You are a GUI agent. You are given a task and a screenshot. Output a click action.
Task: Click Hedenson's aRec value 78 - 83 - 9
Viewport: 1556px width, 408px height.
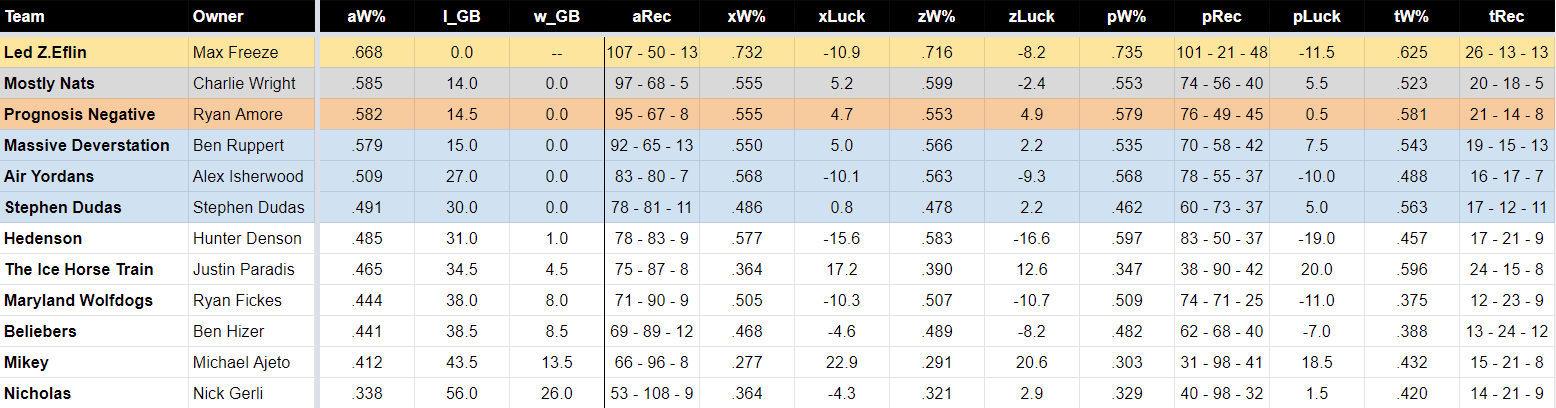pyautogui.click(x=652, y=238)
